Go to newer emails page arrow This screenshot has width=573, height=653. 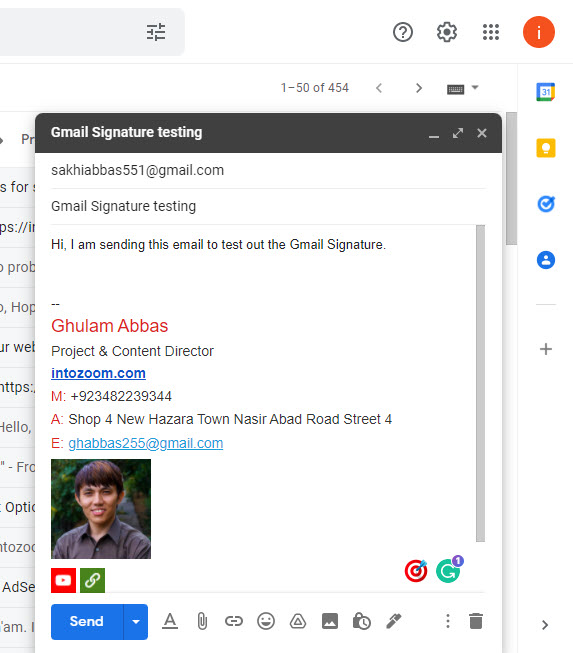[379, 88]
